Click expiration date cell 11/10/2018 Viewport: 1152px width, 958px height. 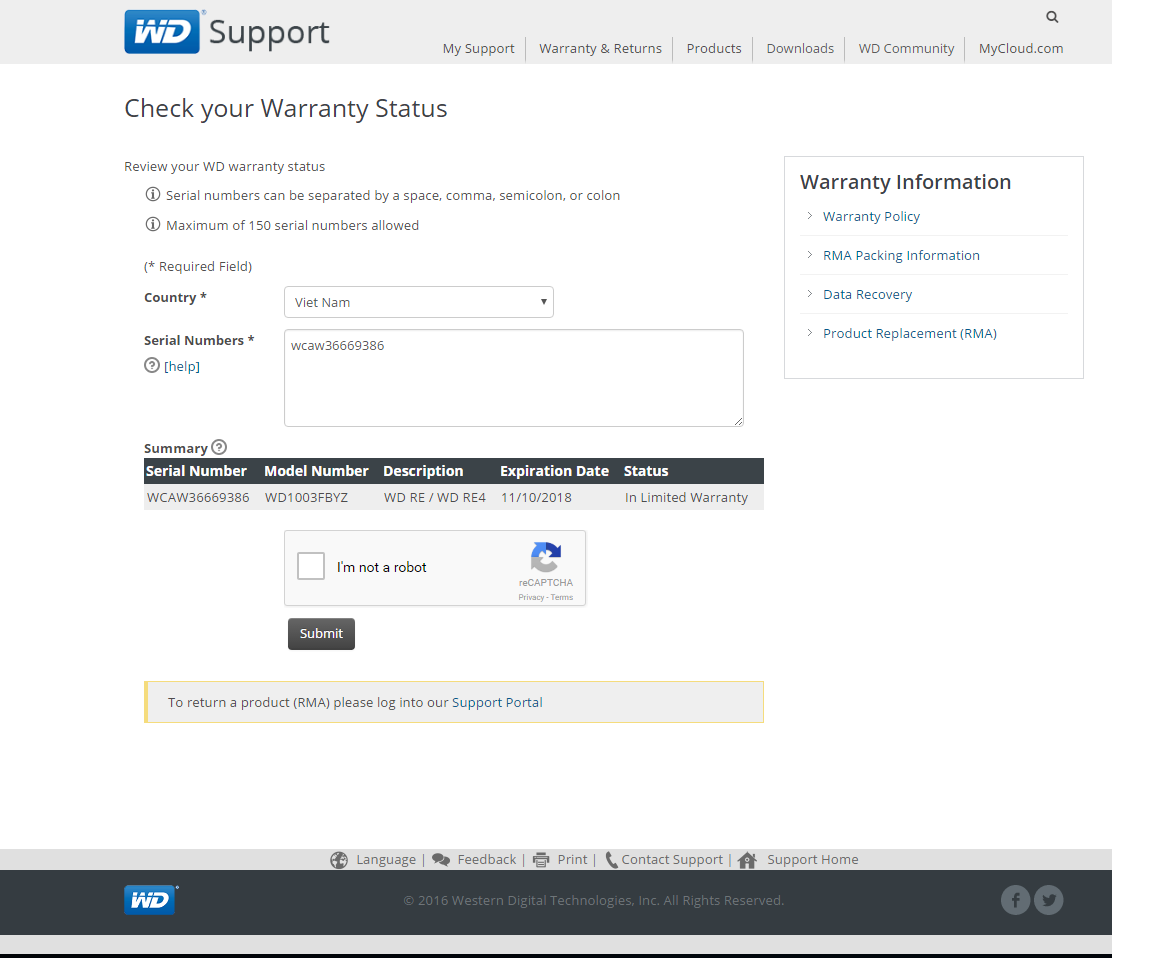point(536,497)
